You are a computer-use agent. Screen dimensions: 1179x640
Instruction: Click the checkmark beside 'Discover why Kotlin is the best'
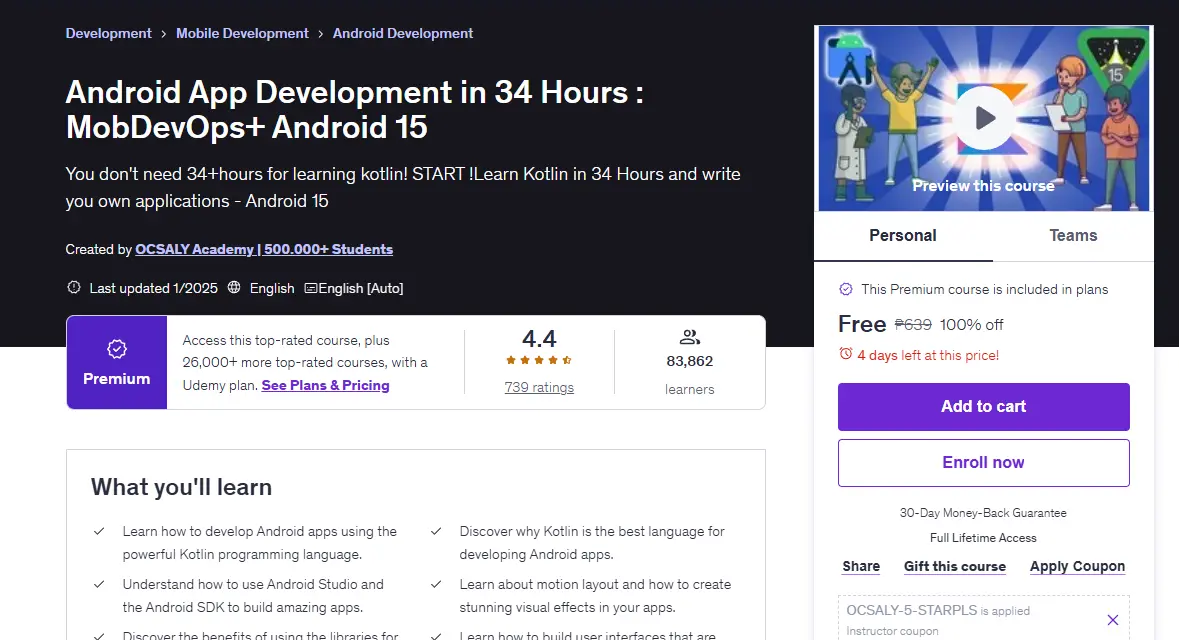(435, 531)
